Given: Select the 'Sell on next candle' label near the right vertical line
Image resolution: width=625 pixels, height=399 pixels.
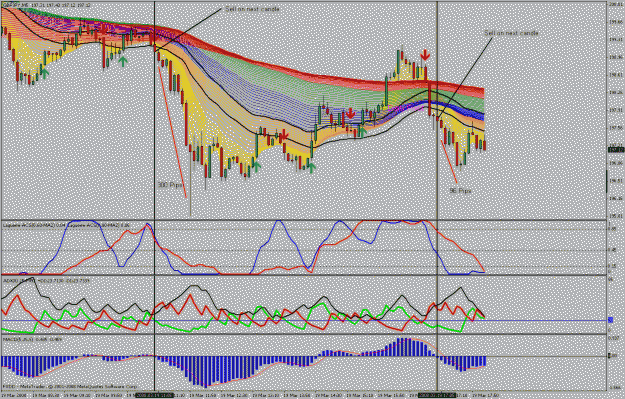Looking at the screenshot, I should click(511, 33).
